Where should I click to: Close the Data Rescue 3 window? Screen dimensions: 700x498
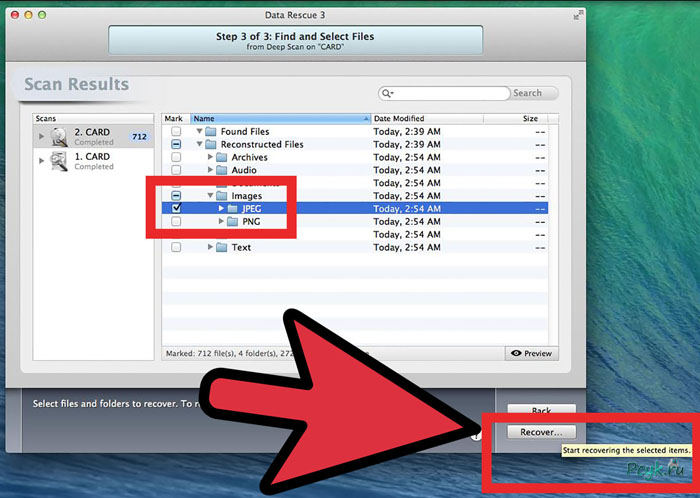(x=15, y=15)
